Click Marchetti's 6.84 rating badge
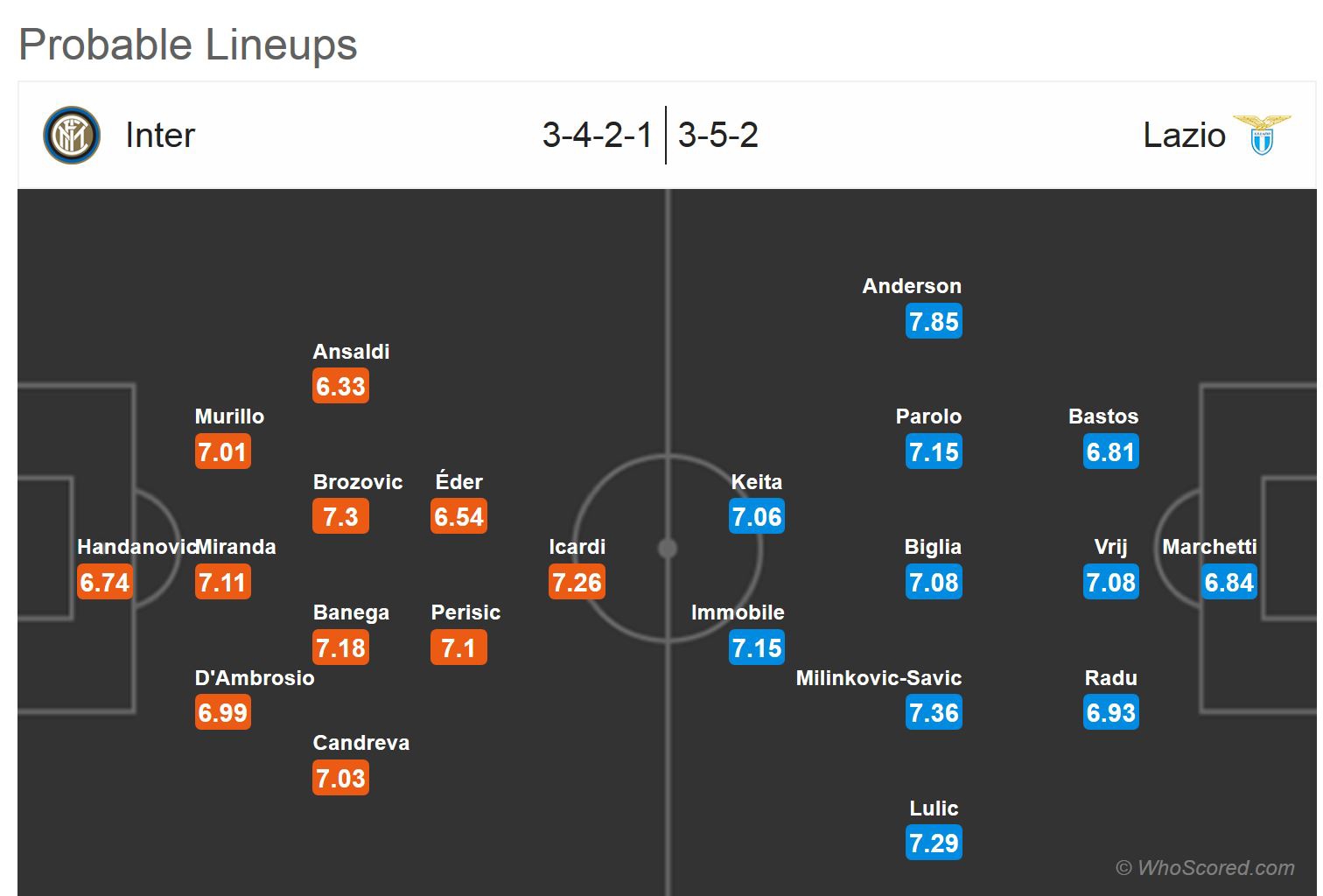1323x896 pixels. 1228,583
